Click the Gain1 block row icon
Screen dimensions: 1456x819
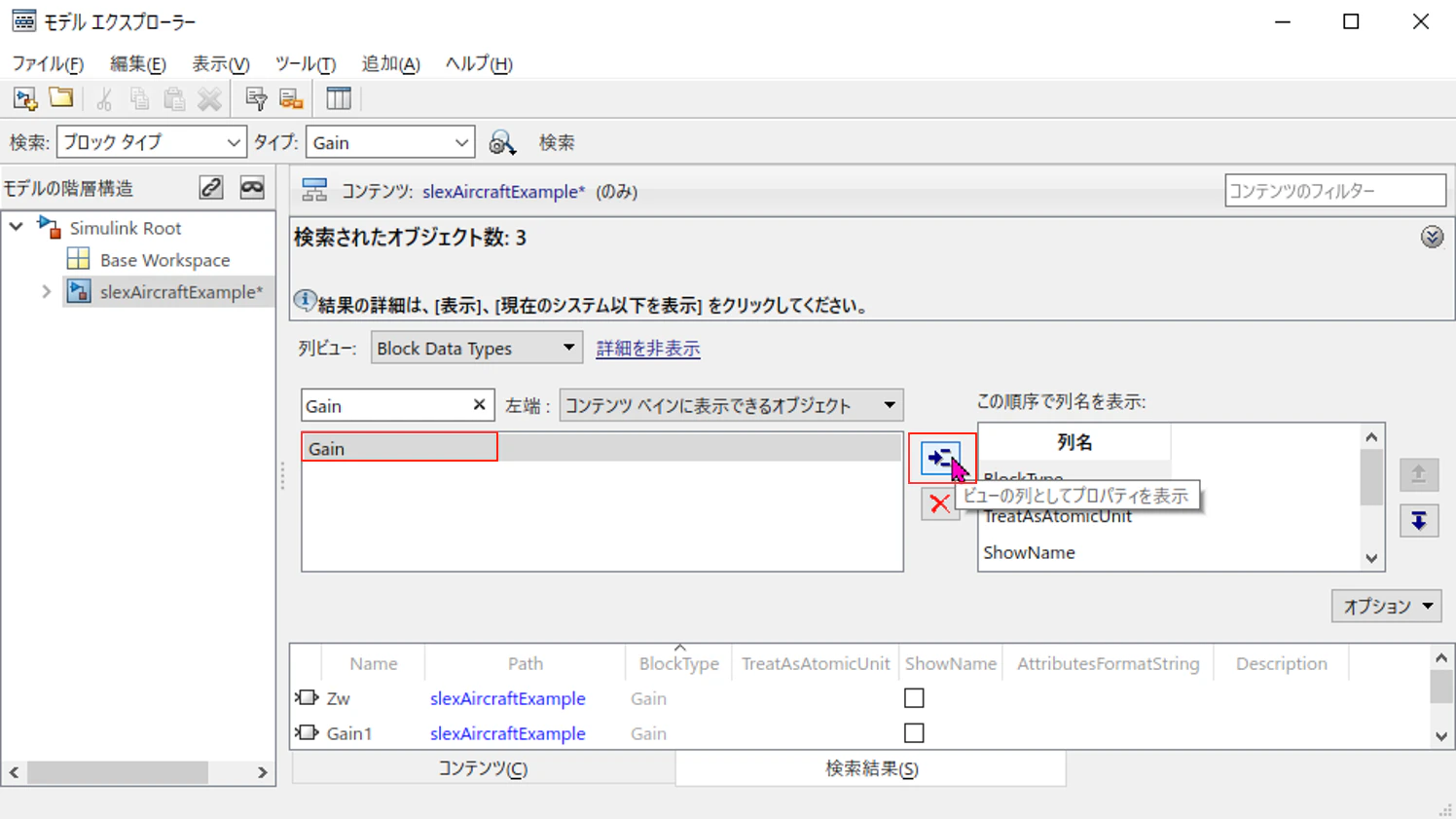[308, 733]
